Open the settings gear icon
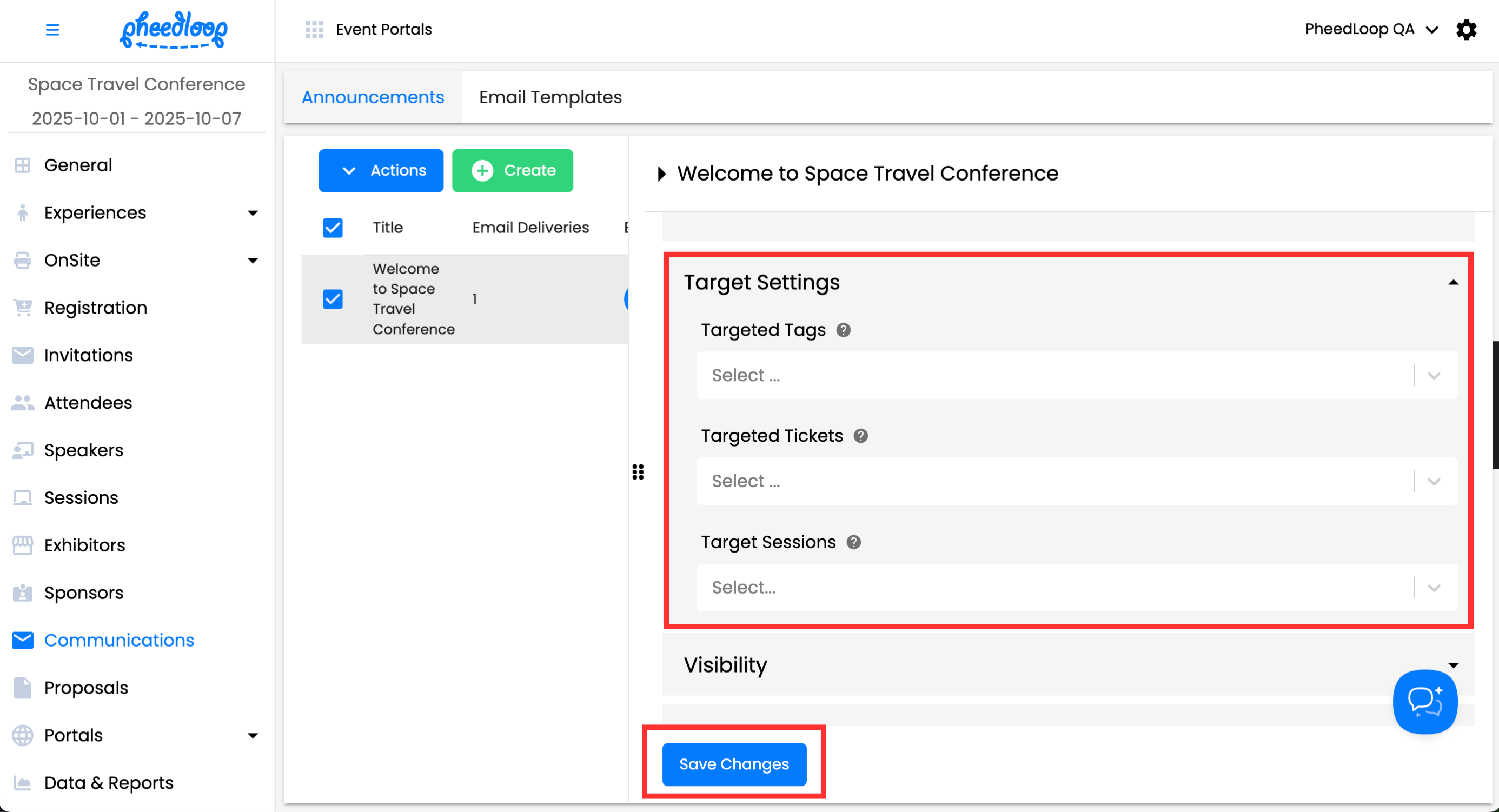Viewport: 1499px width, 812px height. click(x=1466, y=30)
